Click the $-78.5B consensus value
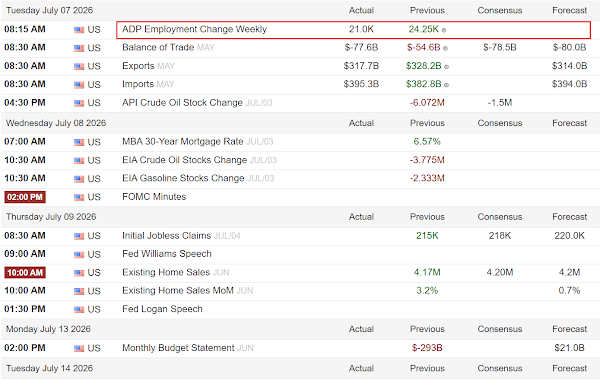600x380 pixels. (x=500, y=47)
